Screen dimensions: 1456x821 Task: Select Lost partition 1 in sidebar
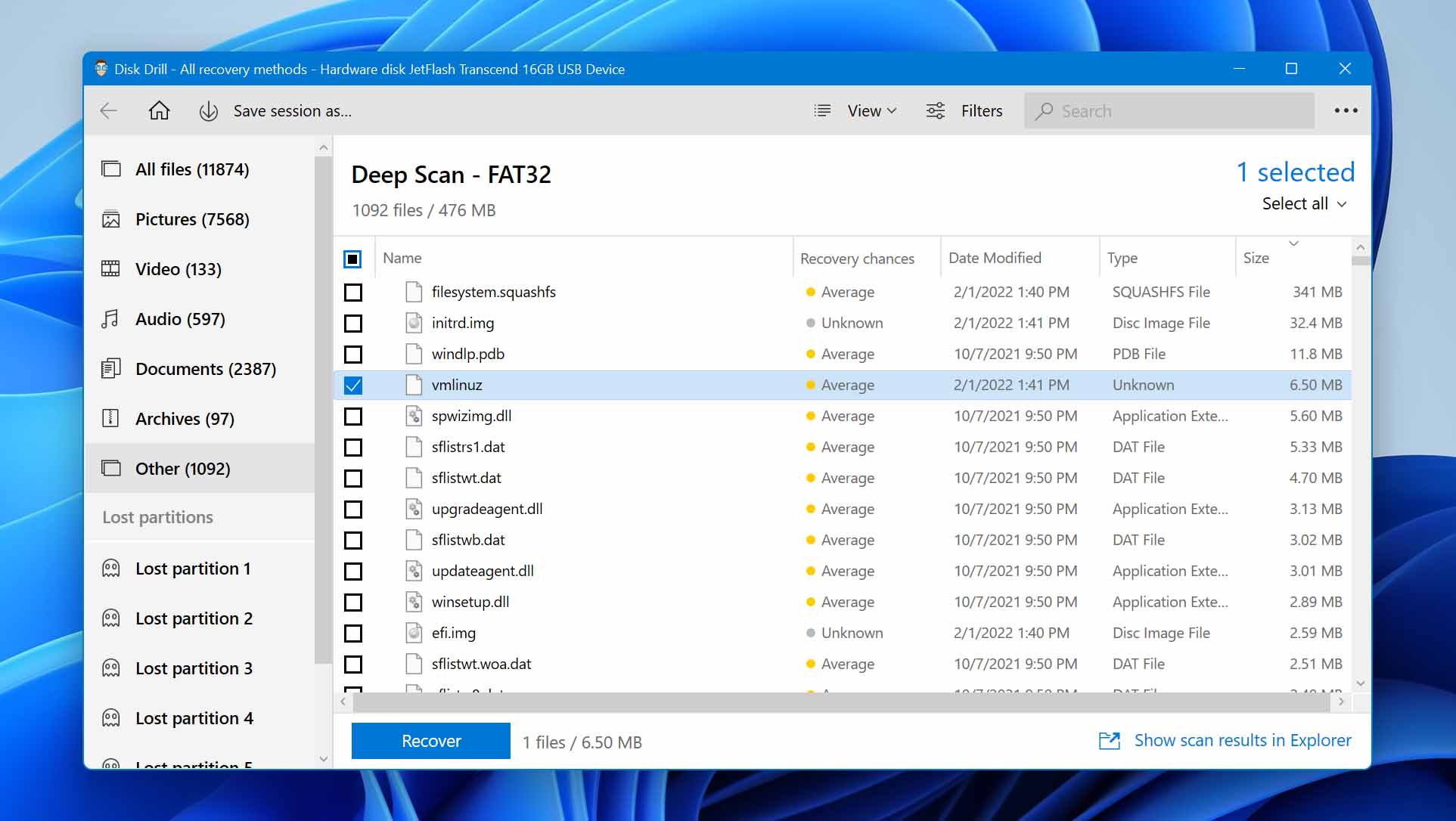[x=194, y=568]
